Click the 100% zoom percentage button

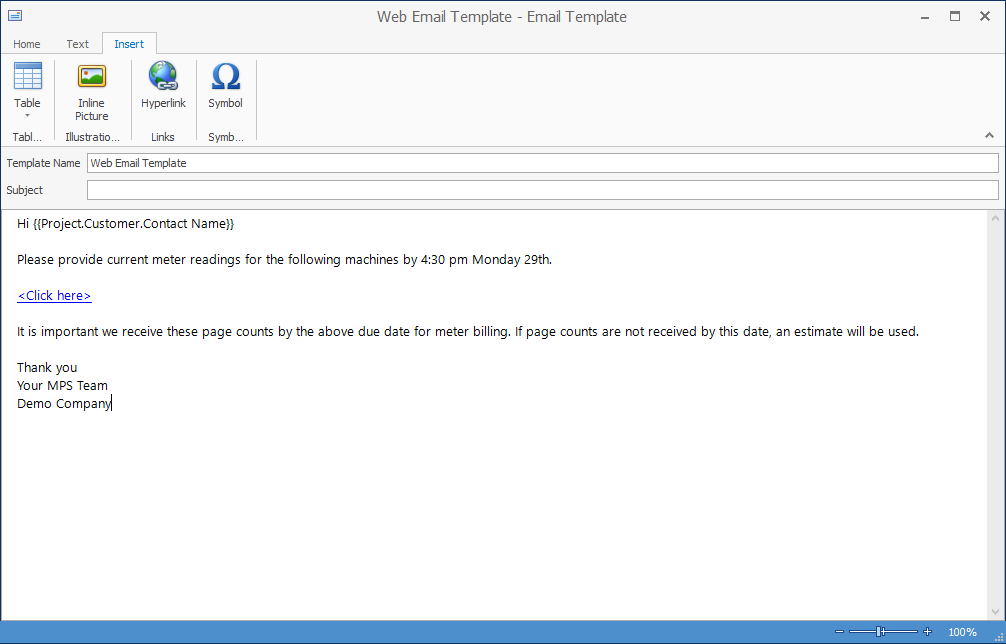pyautogui.click(x=961, y=631)
